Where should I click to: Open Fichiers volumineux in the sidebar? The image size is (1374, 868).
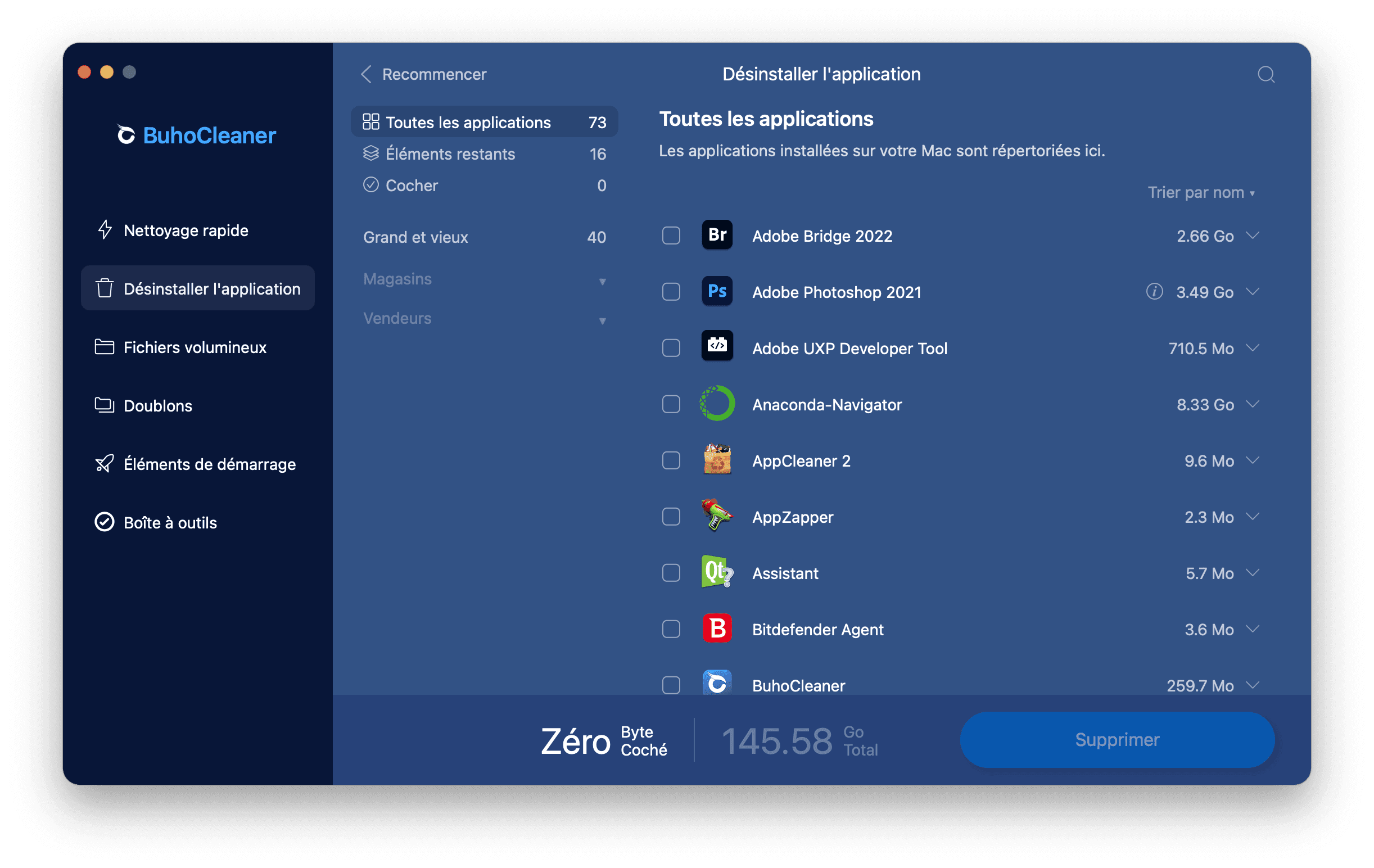click(x=195, y=347)
